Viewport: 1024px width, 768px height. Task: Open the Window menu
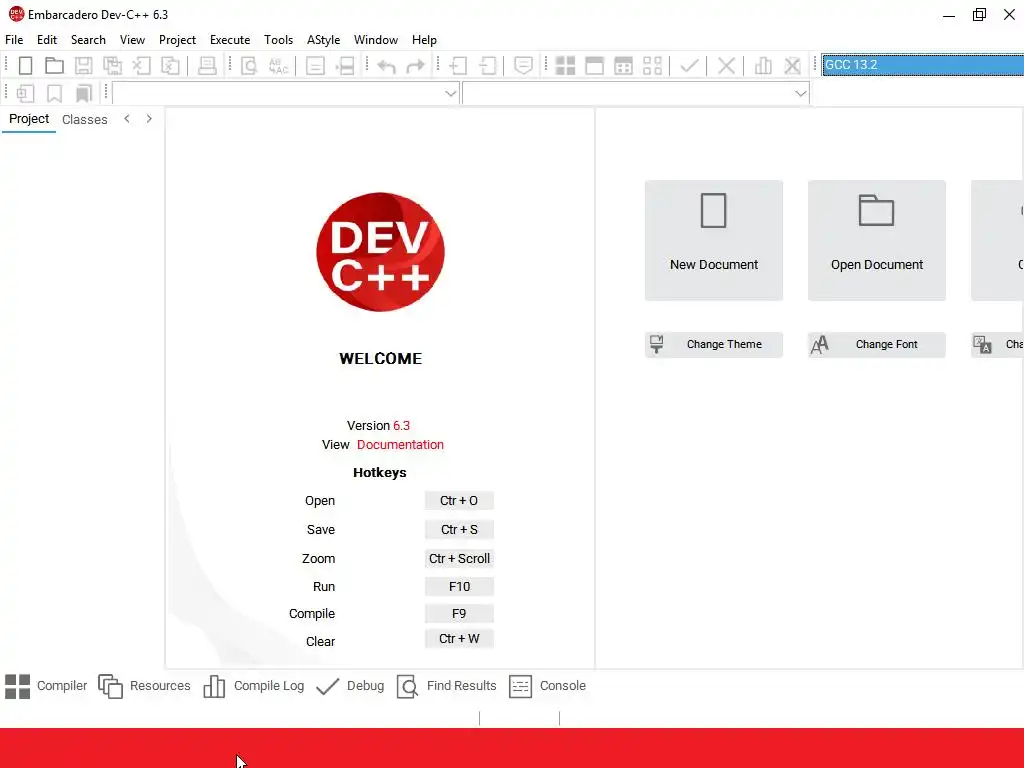pyautogui.click(x=376, y=40)
